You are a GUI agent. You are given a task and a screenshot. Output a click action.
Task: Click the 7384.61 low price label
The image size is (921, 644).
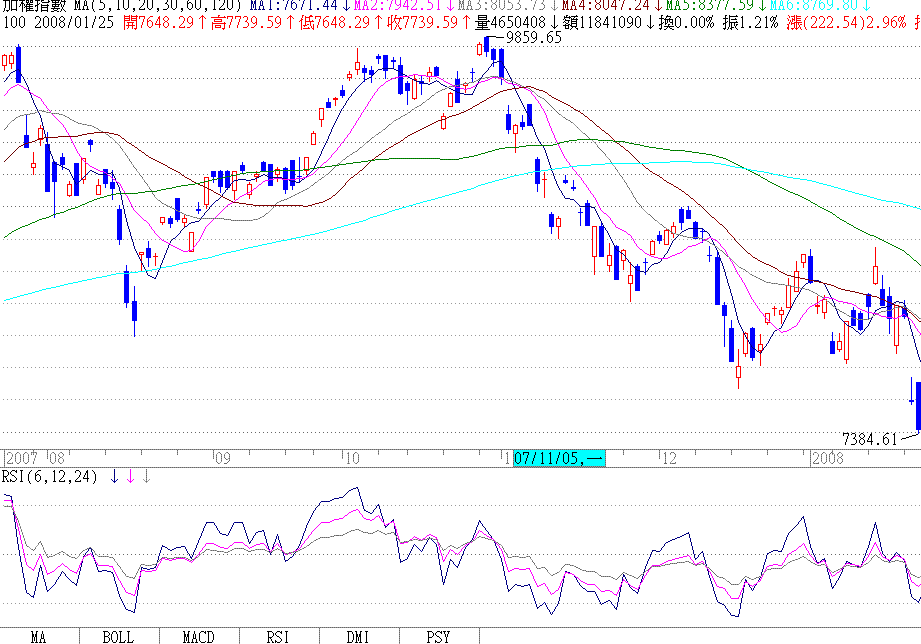pos(871,438)
